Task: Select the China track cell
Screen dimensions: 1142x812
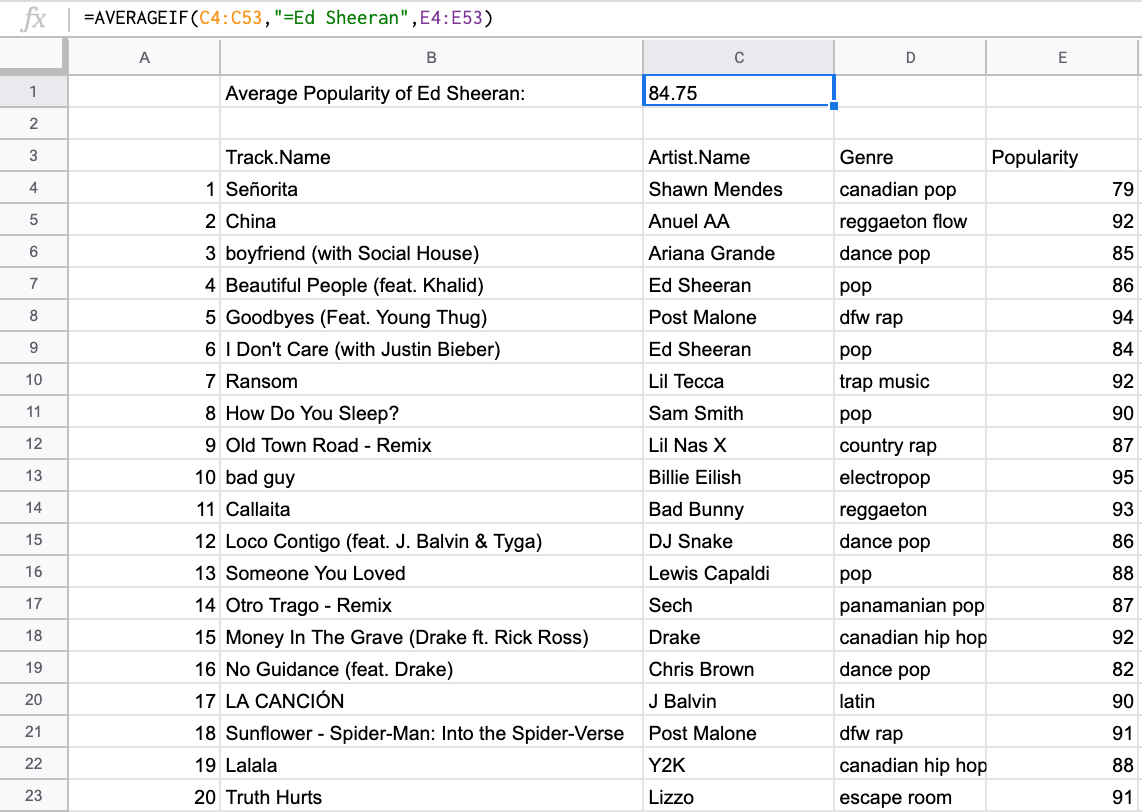Action: pyautogui.click(x=431, y=220)
